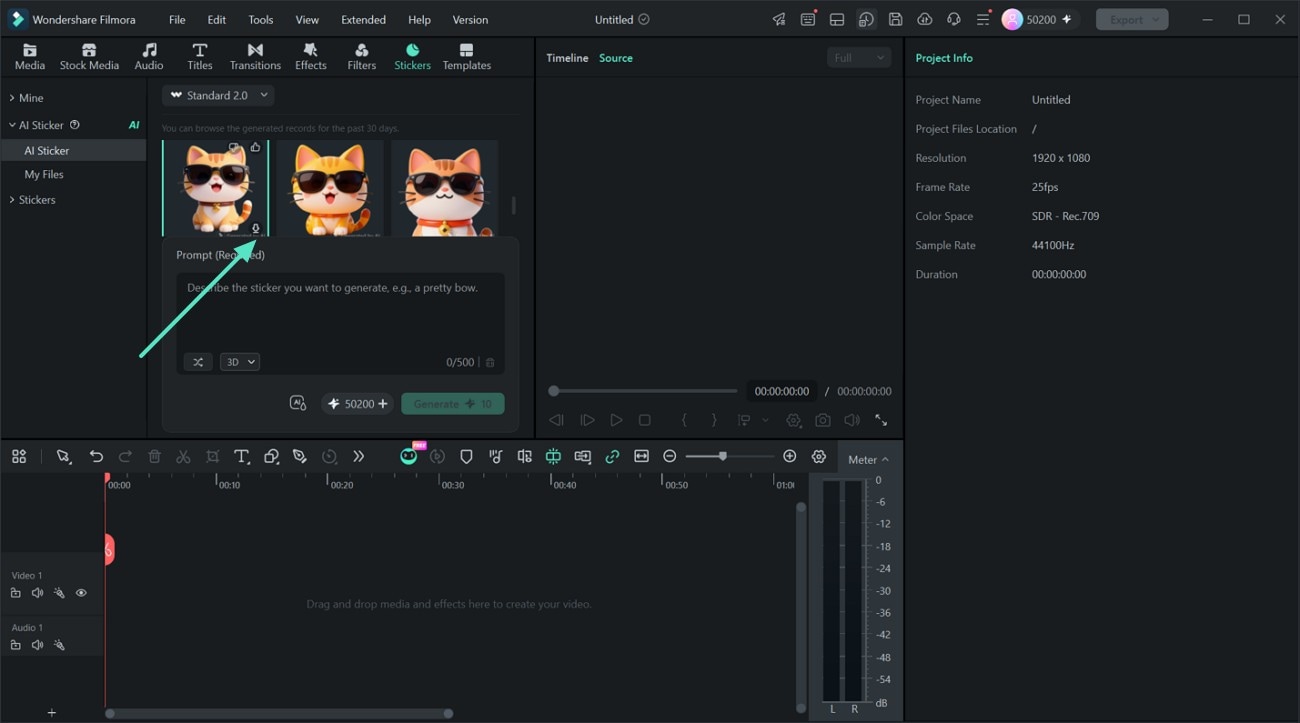
Task: Mute the Video 1 track
Action: pyautogui.click(x=37, y=593)
